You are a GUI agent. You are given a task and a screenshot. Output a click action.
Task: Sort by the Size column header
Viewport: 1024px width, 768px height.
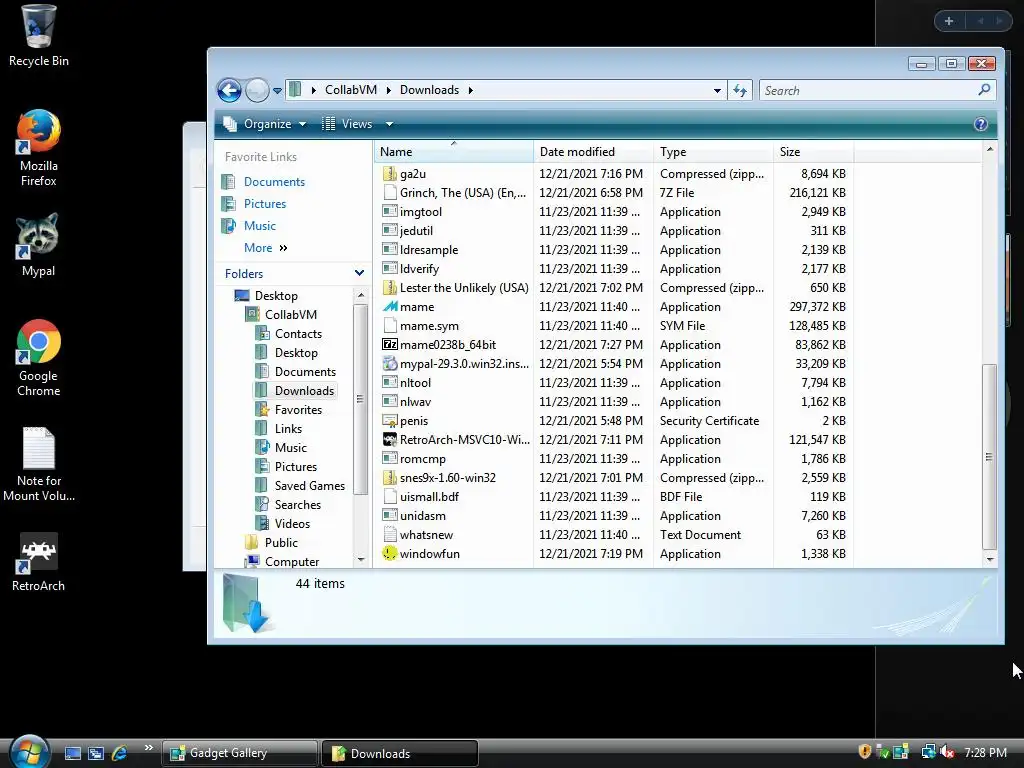coord(813,152)
